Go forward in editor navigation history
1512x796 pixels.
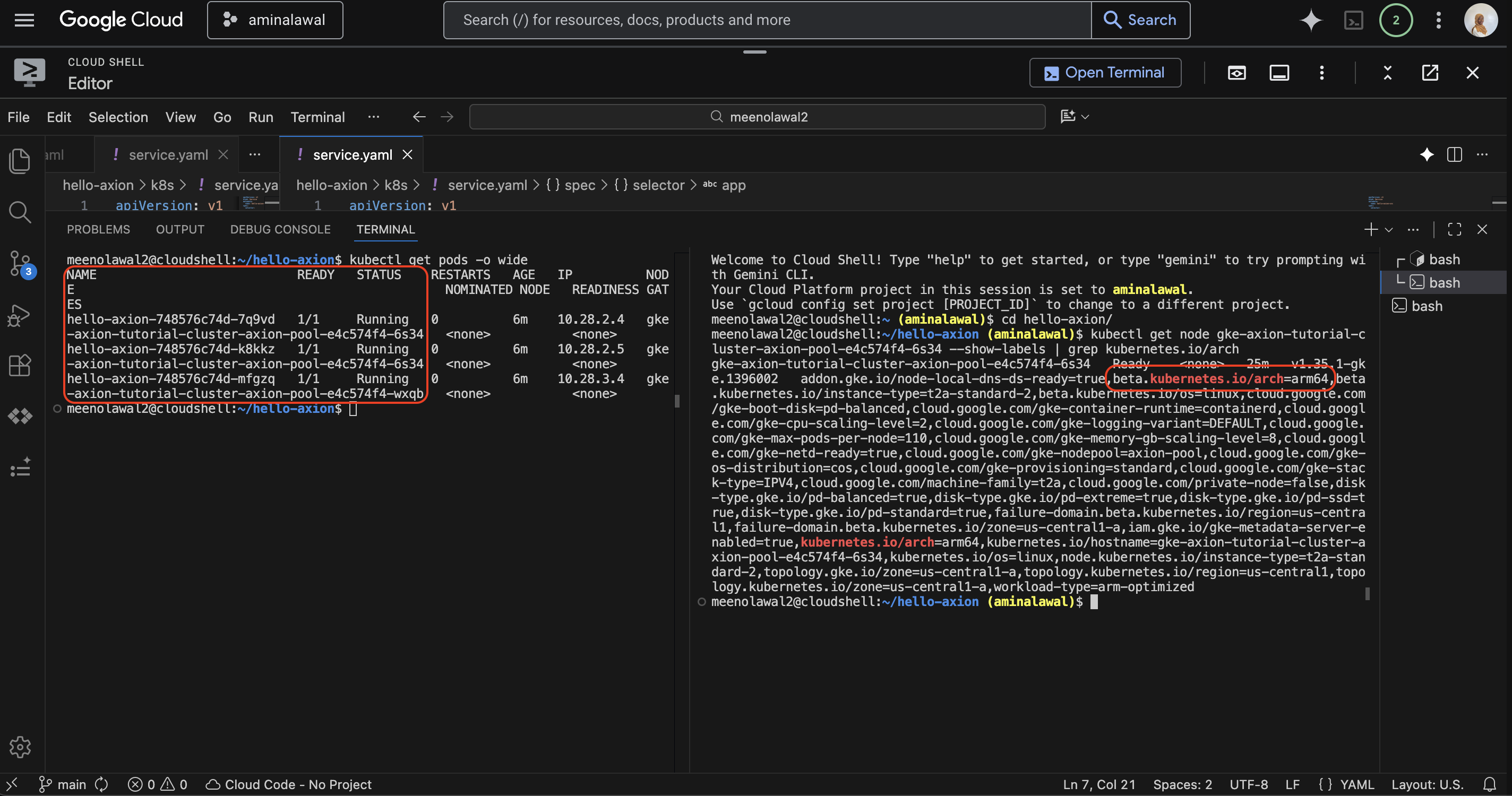click(x=446, y=117)
